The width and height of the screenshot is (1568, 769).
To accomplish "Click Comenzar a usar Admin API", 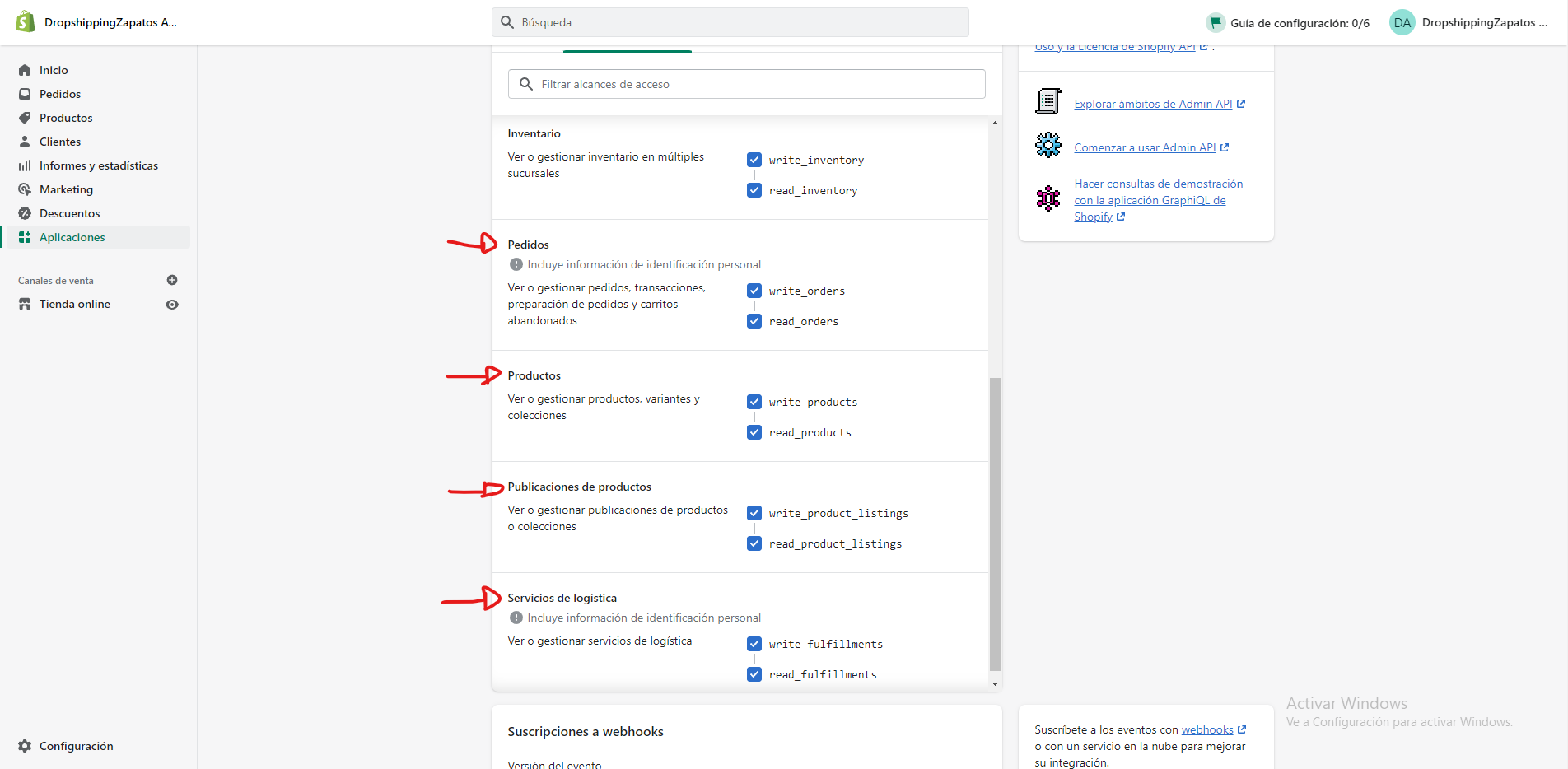I will (x=1146, y=147).
